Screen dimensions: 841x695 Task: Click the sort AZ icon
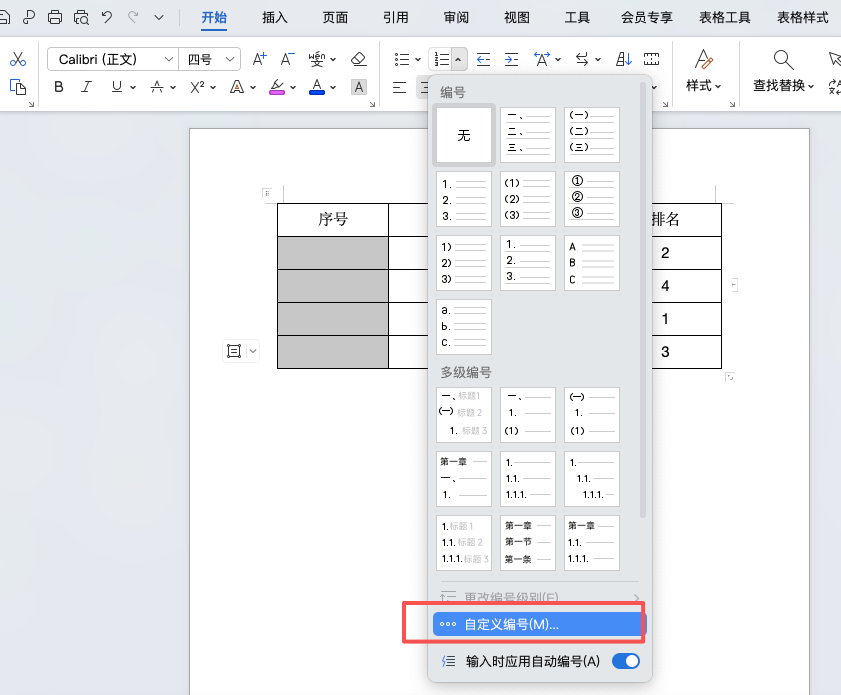[x=623, y=59]
